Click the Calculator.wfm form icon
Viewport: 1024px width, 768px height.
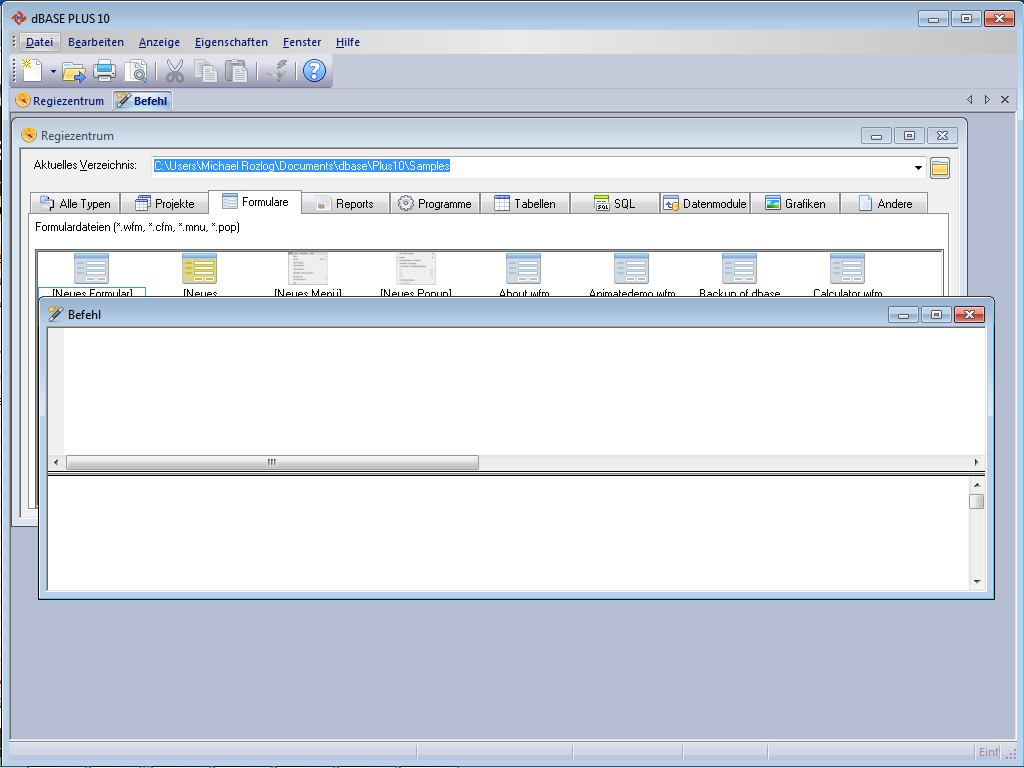(848, 269)
